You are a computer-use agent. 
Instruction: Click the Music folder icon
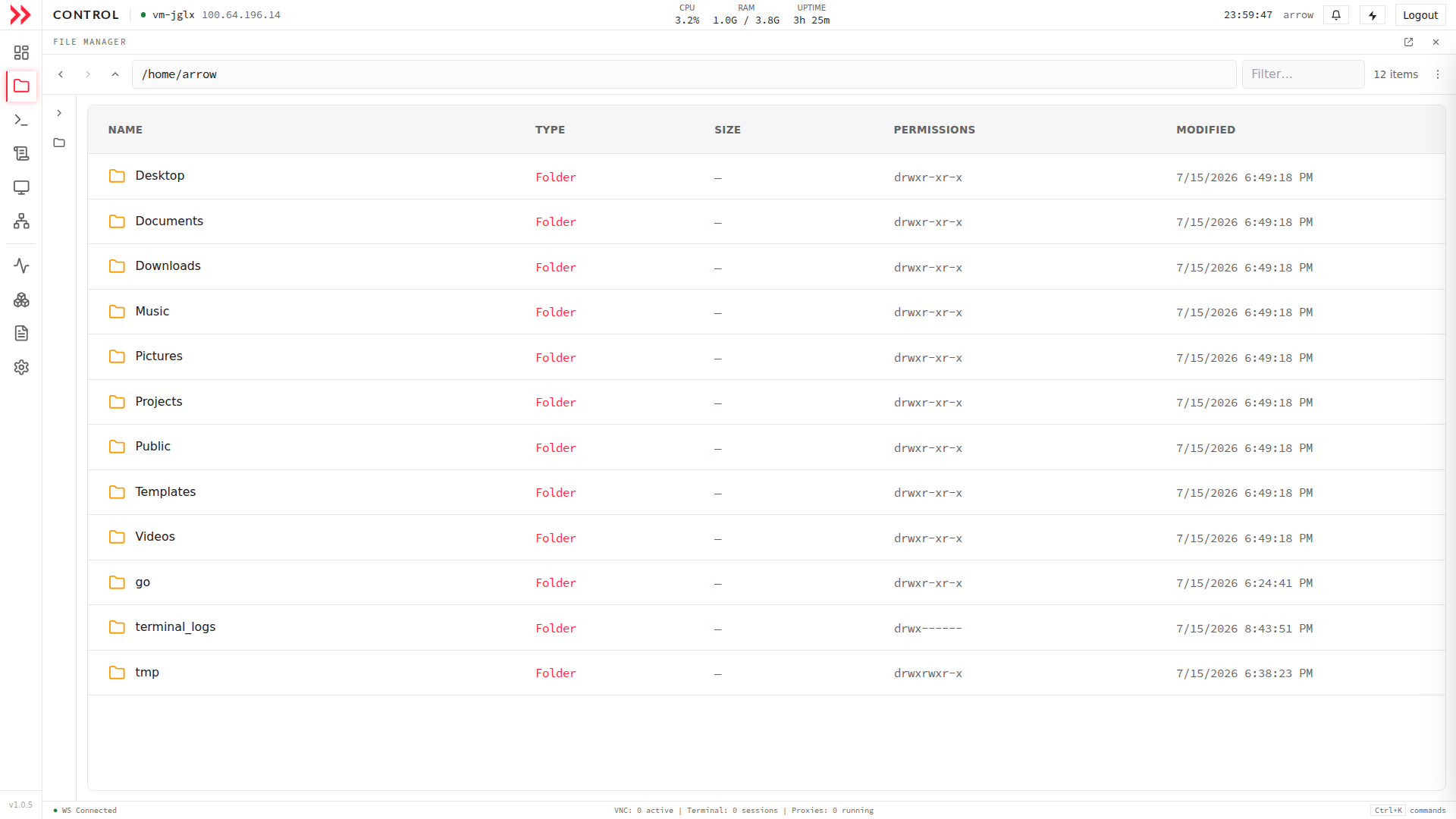coord(117,312)
